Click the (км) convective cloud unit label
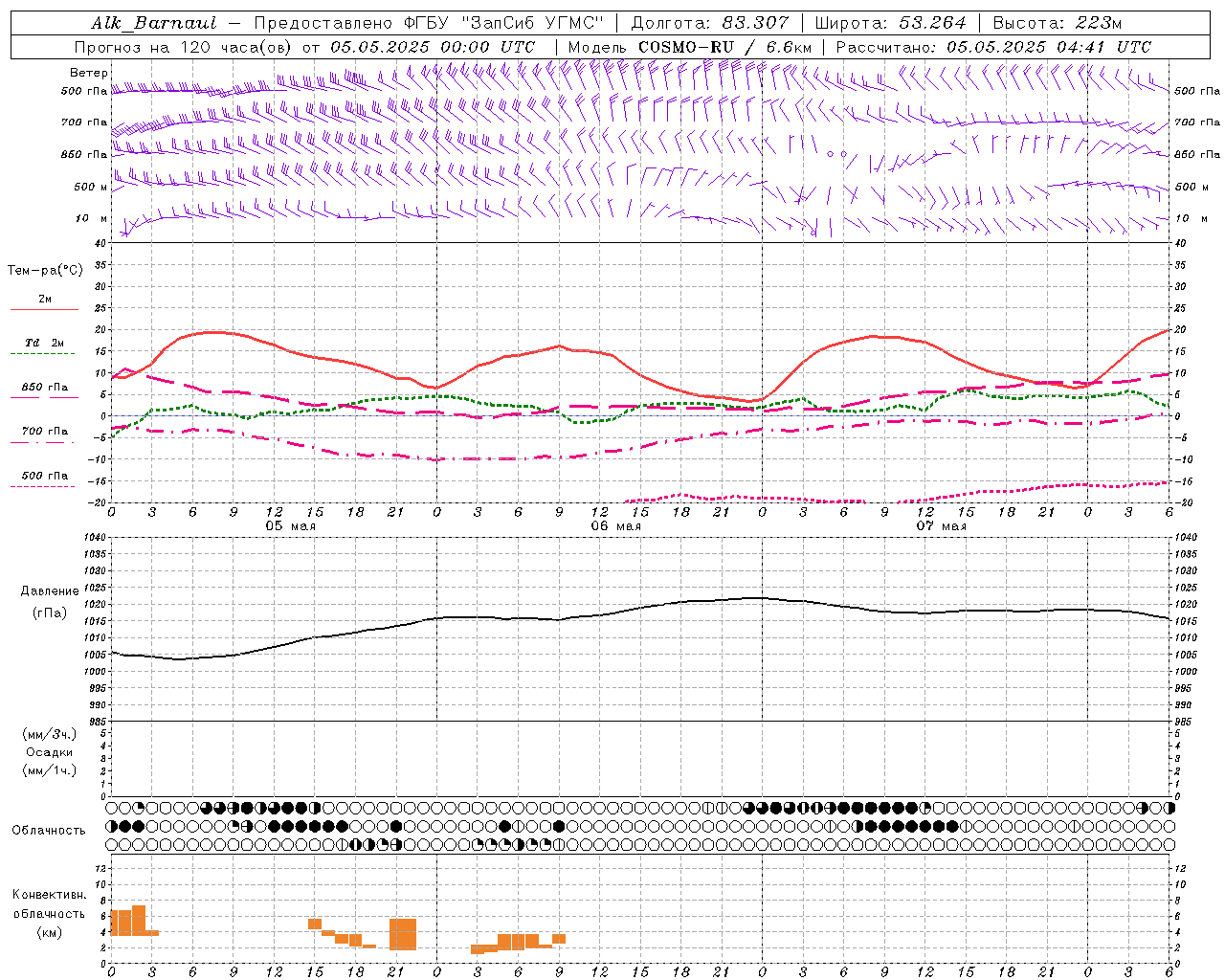The height and width of the screenshot is (980, 1225). coord(49,932)
